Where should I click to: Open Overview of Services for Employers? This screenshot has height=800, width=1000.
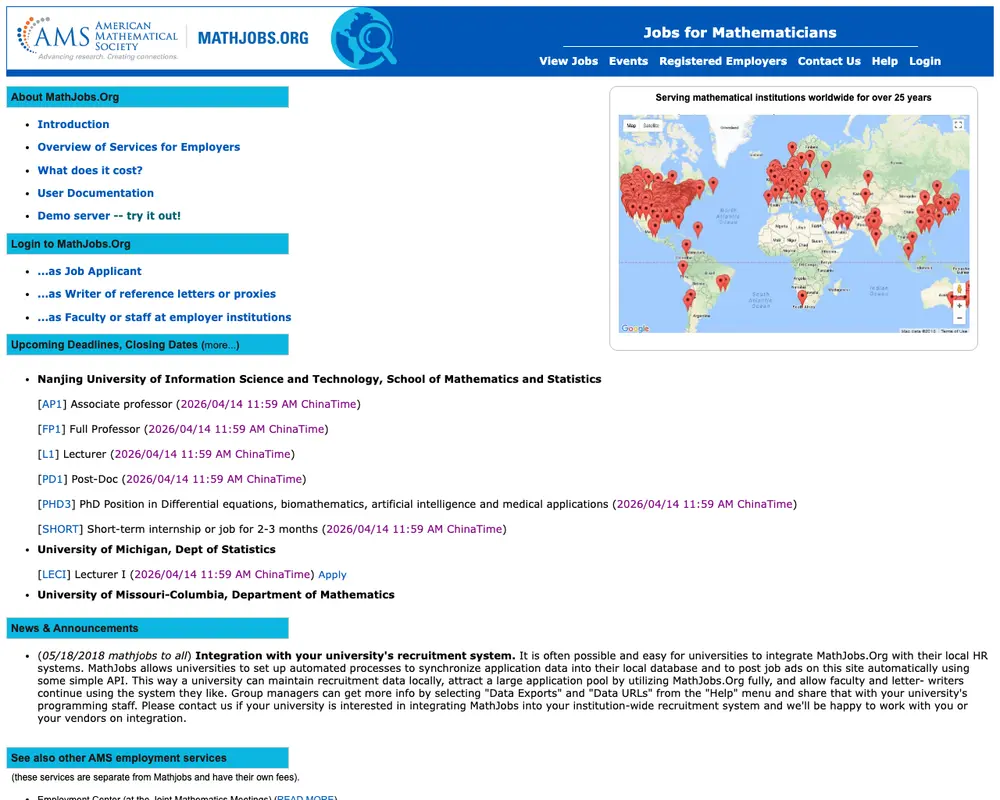point(138,147)
